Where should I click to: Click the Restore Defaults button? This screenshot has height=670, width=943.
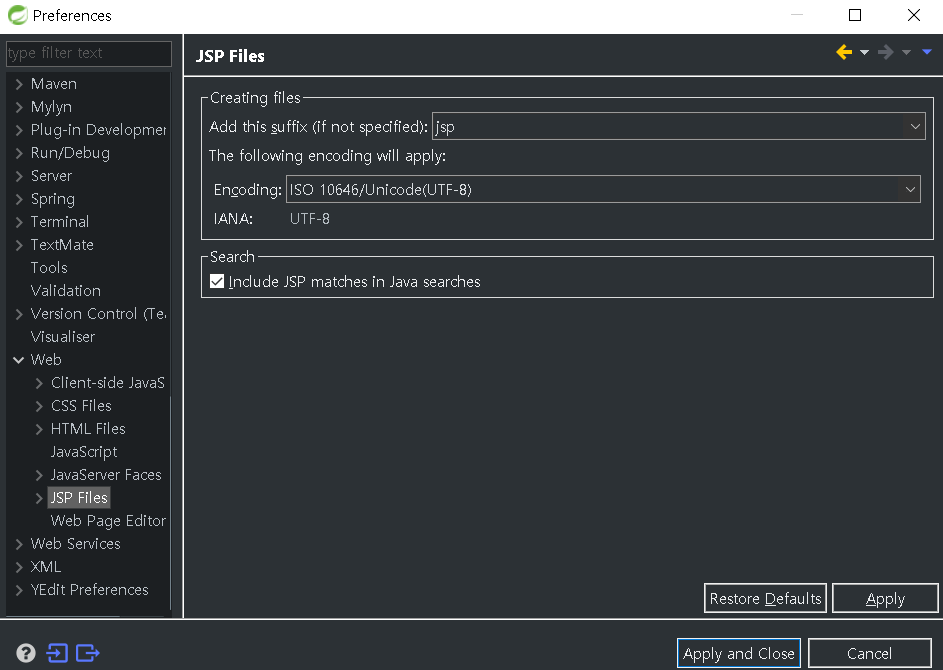765,598
